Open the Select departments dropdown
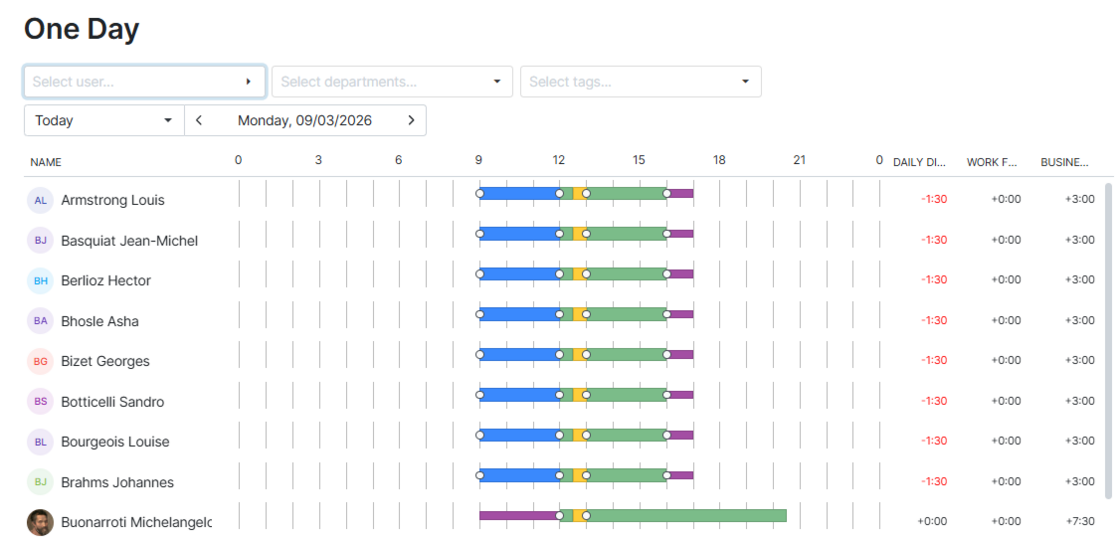The height and width of the screenshot is (538, 1120). click(392, 81)
